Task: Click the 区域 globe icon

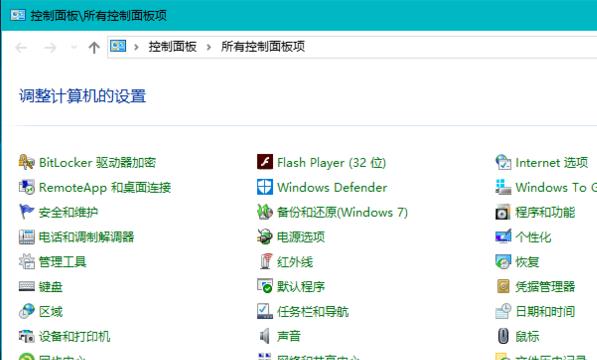Action: [26, 311]
